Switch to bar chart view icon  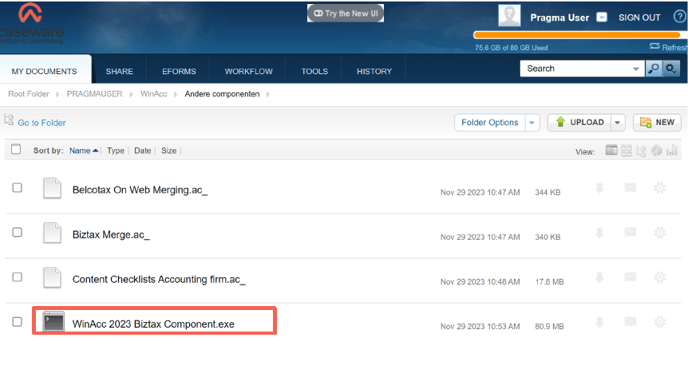pyautogui.click(x=672, y=151)
